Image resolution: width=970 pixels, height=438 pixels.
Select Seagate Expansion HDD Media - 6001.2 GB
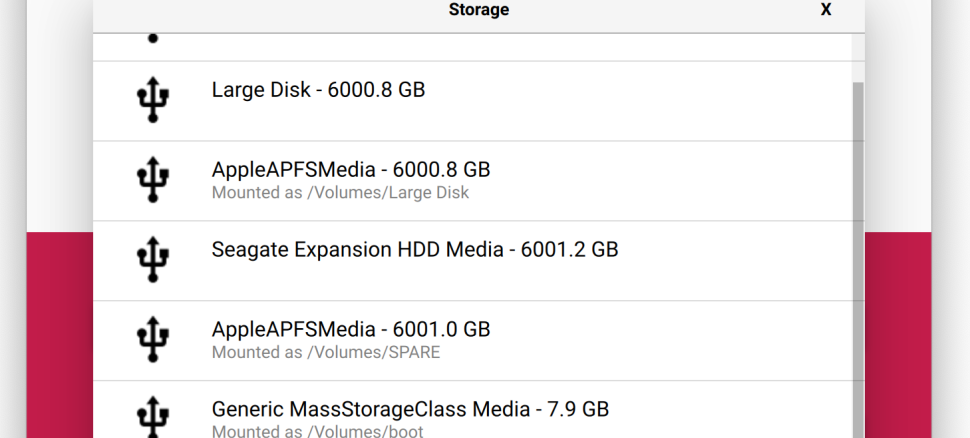[x=473, y=260]
